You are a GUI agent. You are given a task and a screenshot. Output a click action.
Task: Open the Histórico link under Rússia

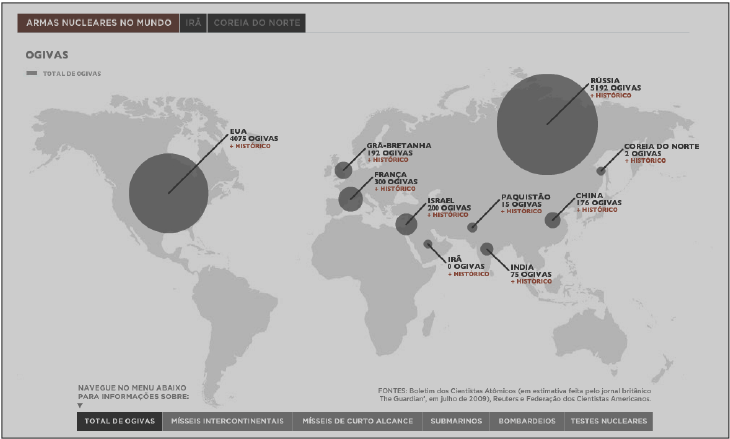point(612,97)
